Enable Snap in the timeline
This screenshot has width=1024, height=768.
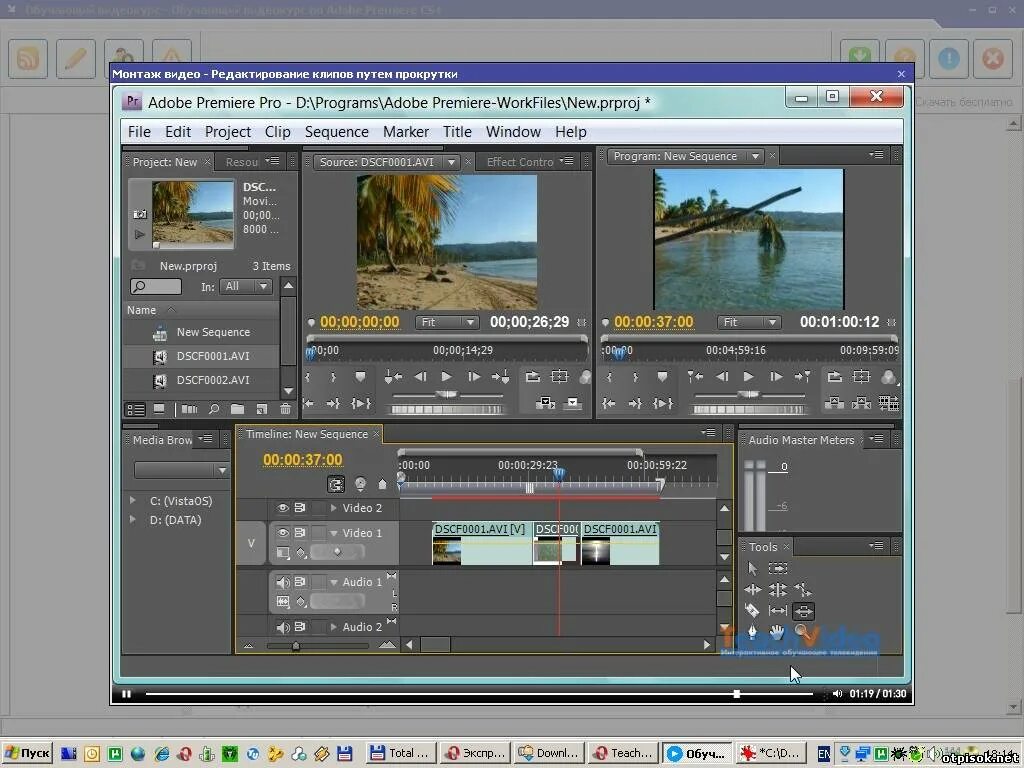click(x=336, y=484)
